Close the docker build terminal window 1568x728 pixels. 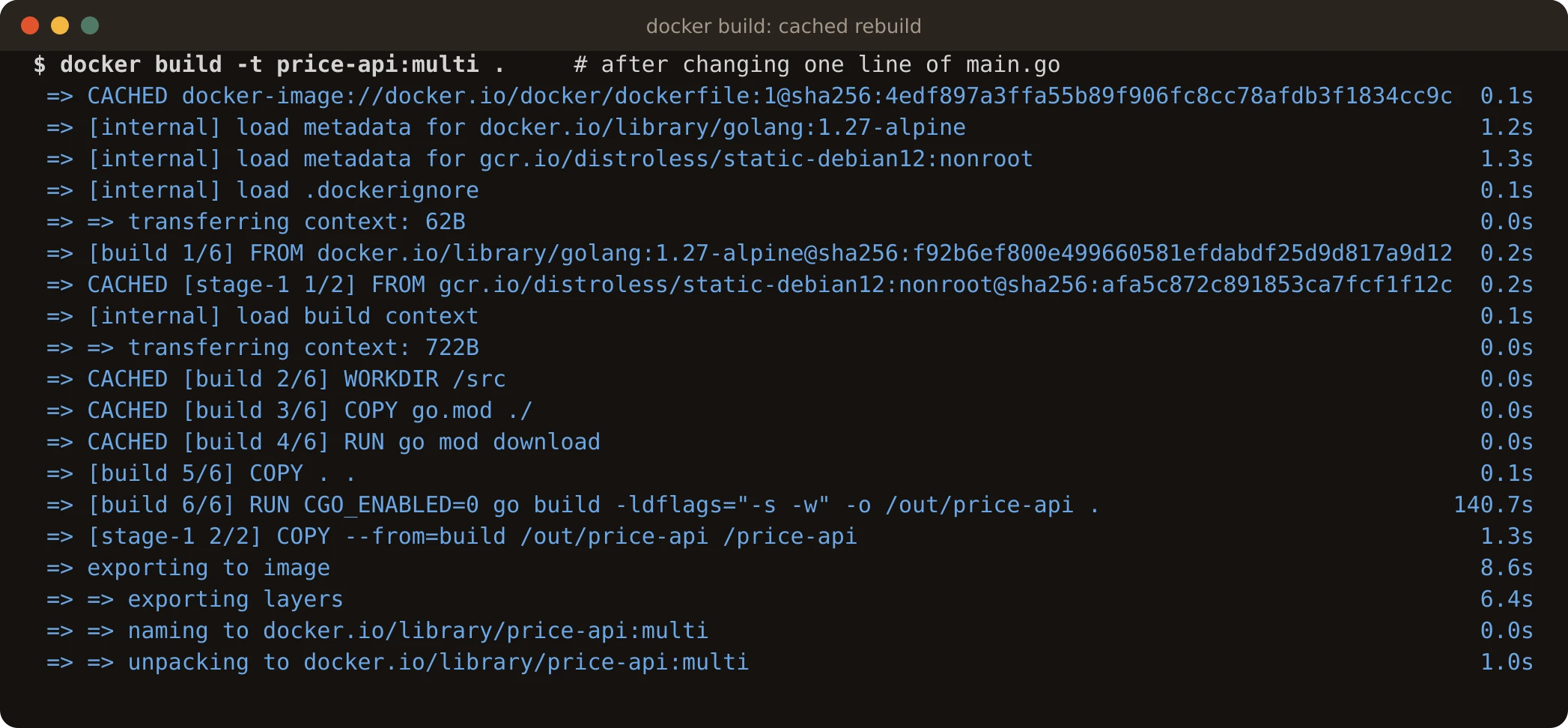coord(30,25)
